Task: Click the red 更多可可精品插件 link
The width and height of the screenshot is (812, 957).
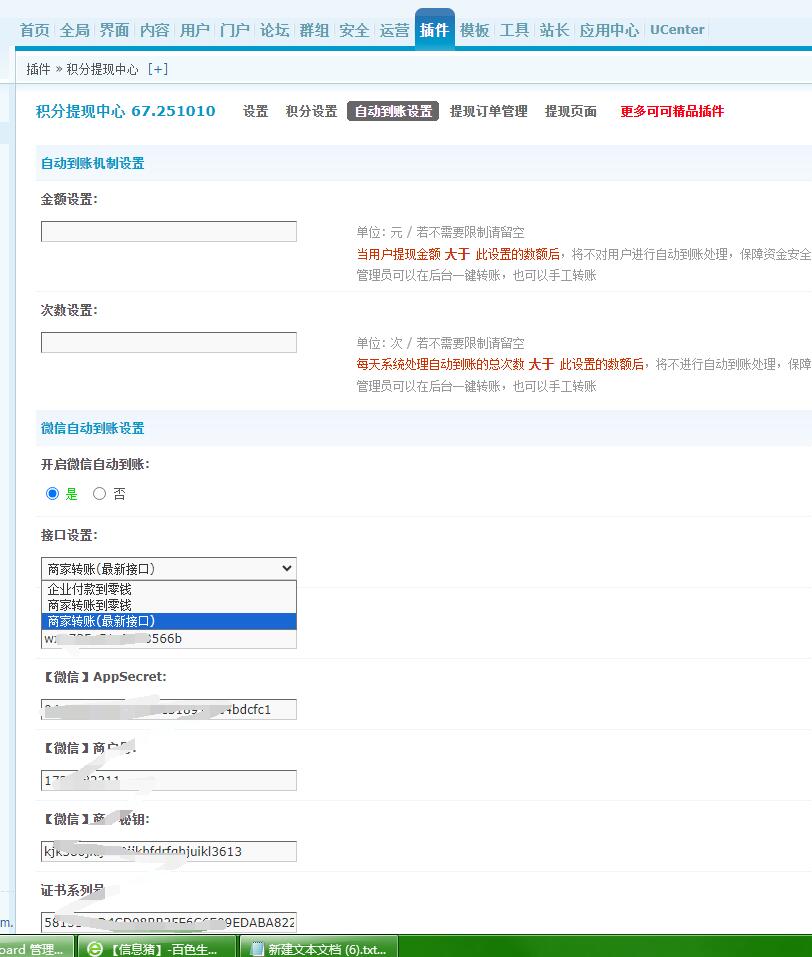Action: [672, 111]
